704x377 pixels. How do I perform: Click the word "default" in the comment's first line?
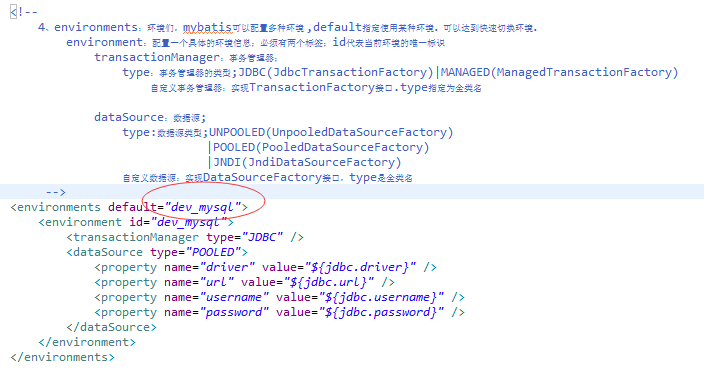[337, 27]
